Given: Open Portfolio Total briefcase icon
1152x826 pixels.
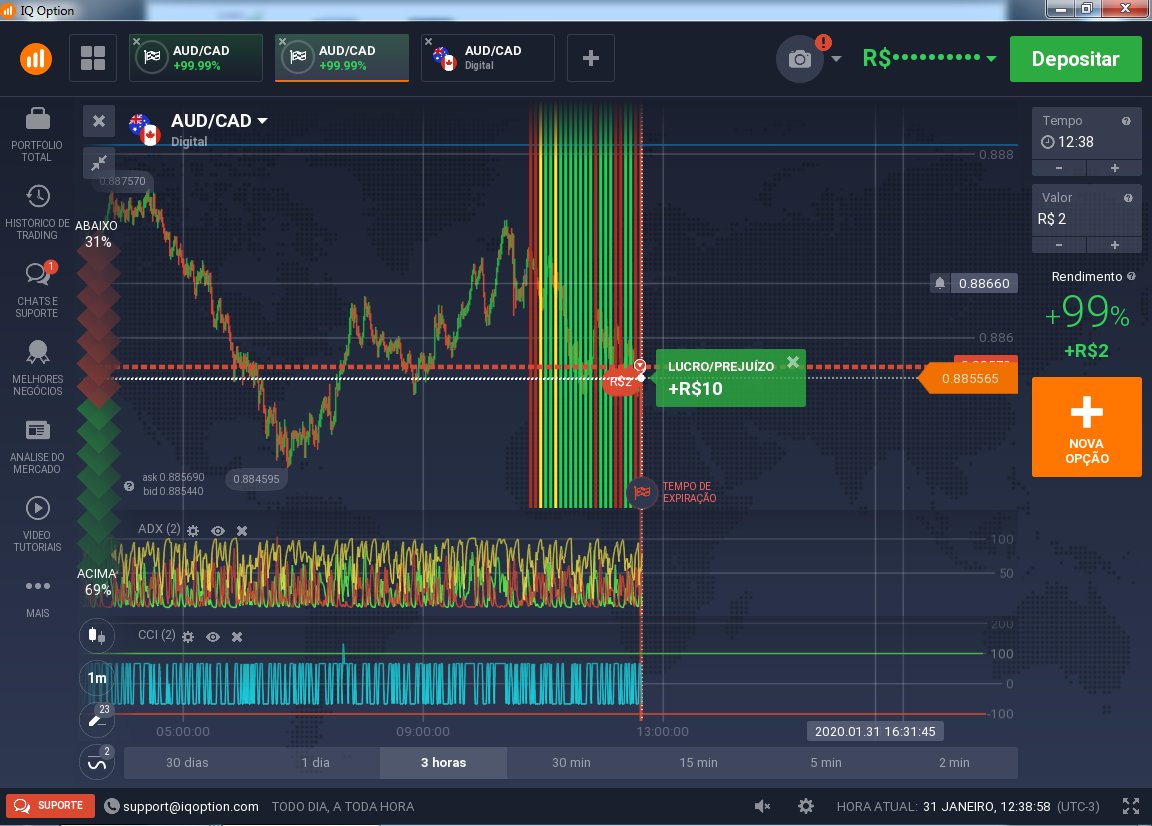Looking at the screenshot, I should 37,118.
